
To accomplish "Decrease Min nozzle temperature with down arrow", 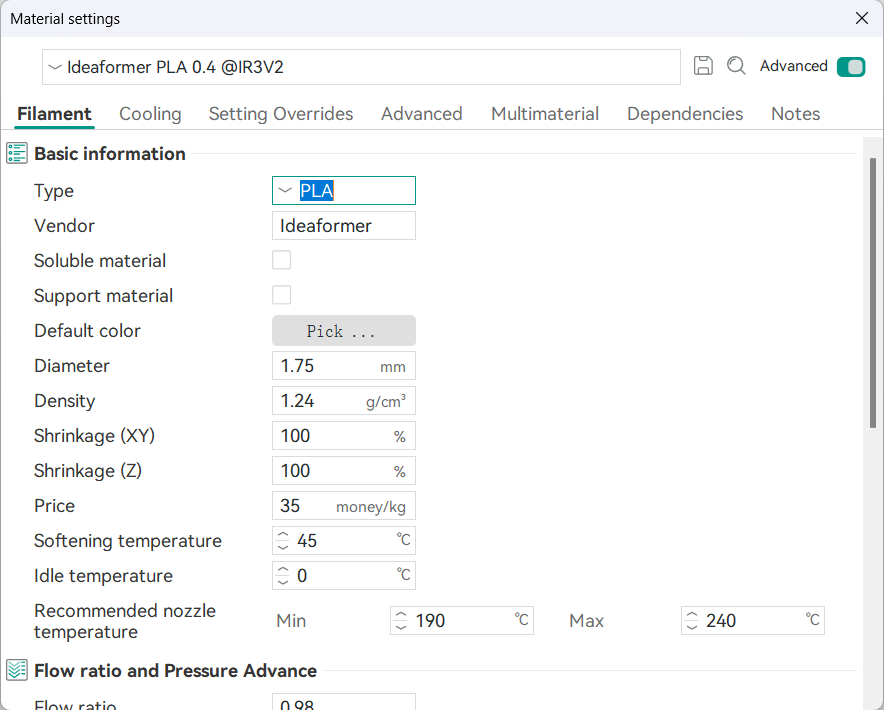I will (401, 626).
